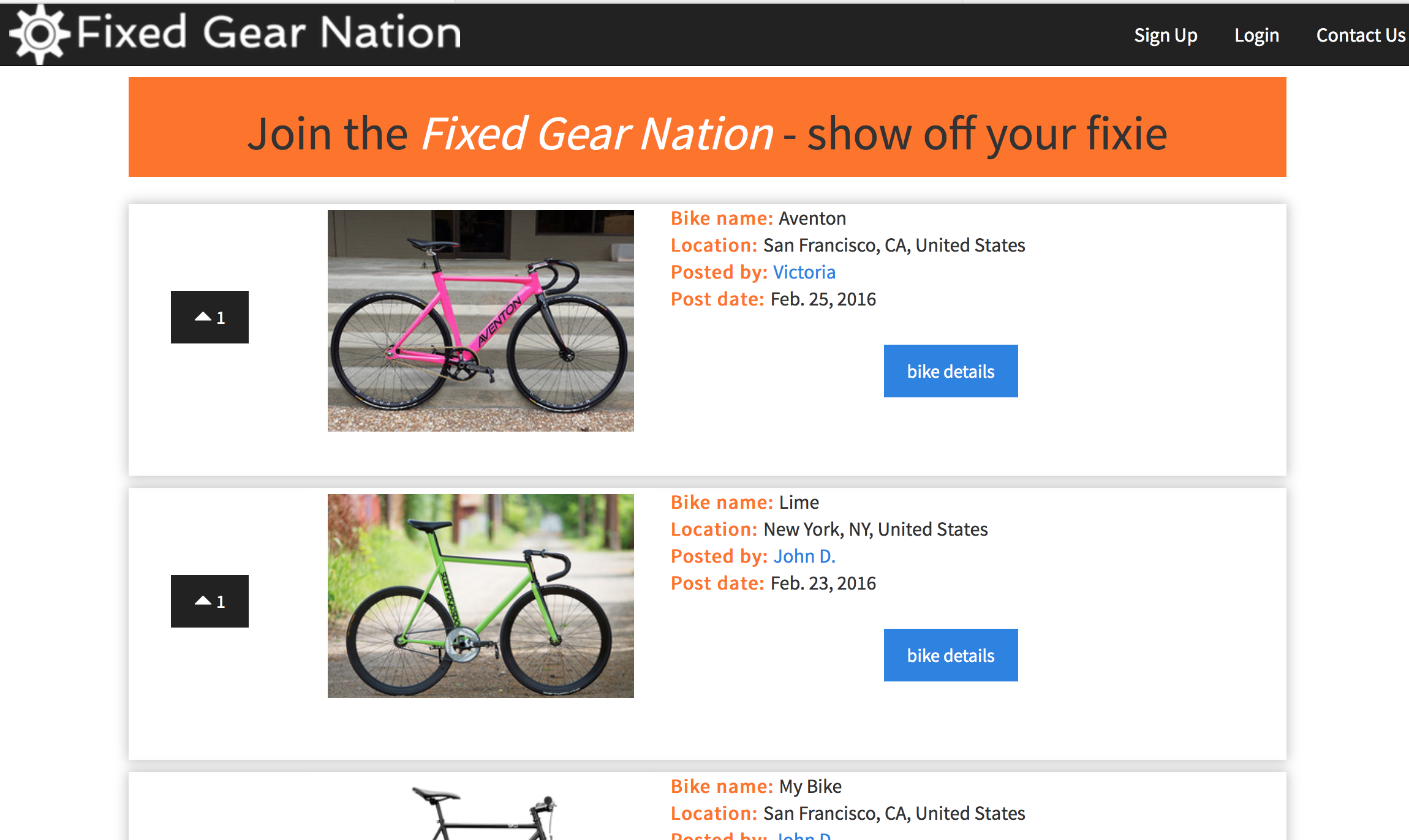Click the triangle icon beside the Lime bike
1409x840 pixels.
(x=203, y=601)
